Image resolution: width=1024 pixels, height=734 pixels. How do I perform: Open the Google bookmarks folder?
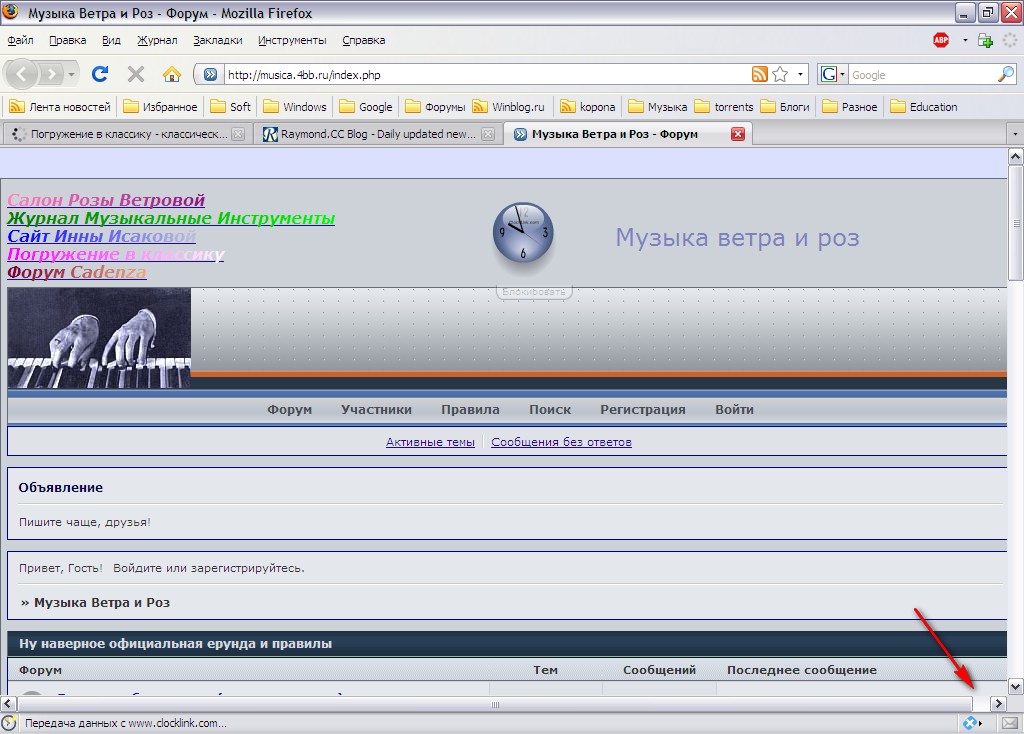pos(366,106)
